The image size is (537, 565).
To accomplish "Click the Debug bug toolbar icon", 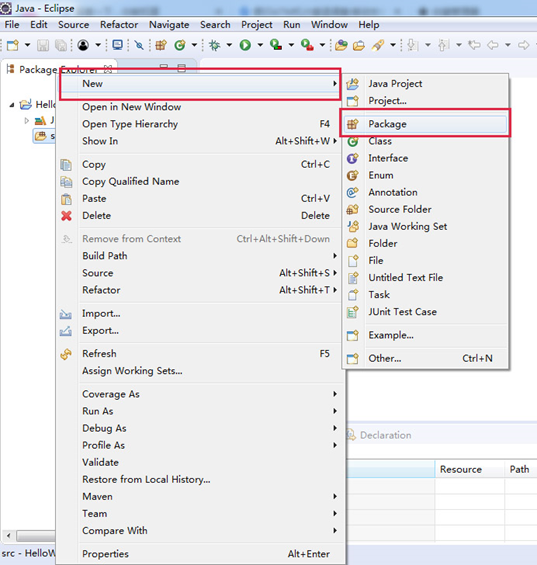I will [x=215, y=45].
